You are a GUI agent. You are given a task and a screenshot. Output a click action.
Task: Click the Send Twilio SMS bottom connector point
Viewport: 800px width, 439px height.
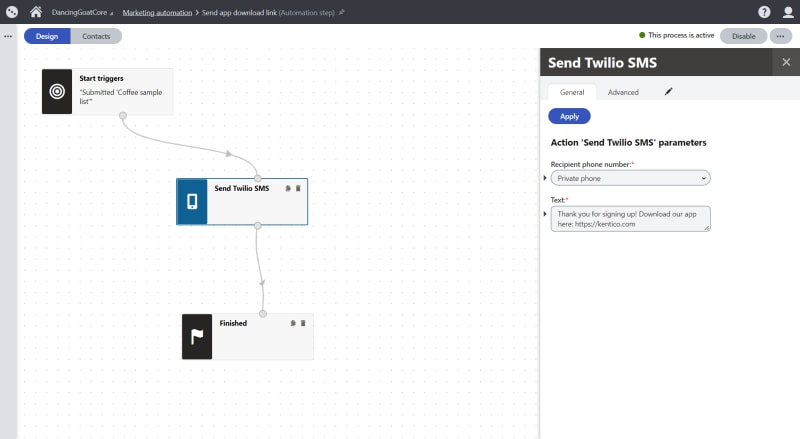click(x=258, y=225)
